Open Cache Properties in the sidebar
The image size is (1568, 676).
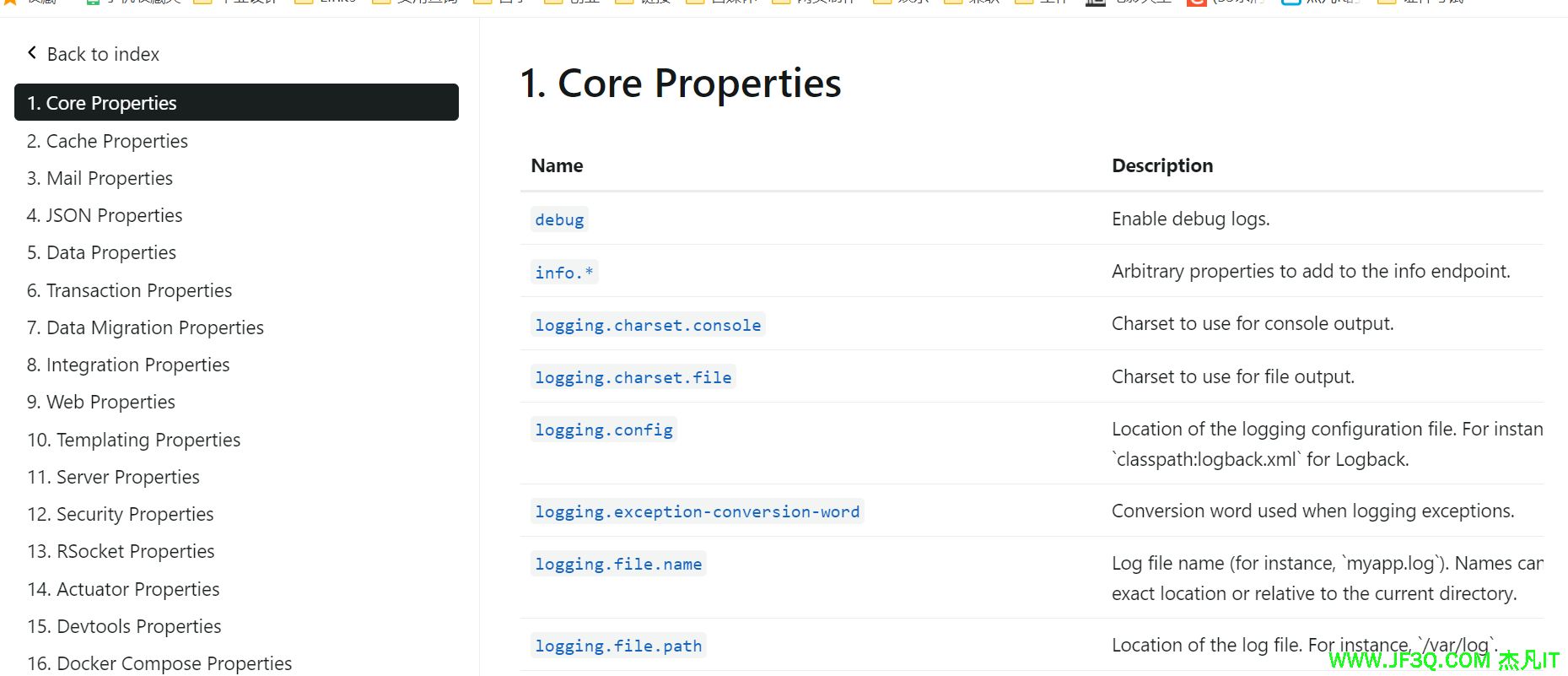point(107,141)
